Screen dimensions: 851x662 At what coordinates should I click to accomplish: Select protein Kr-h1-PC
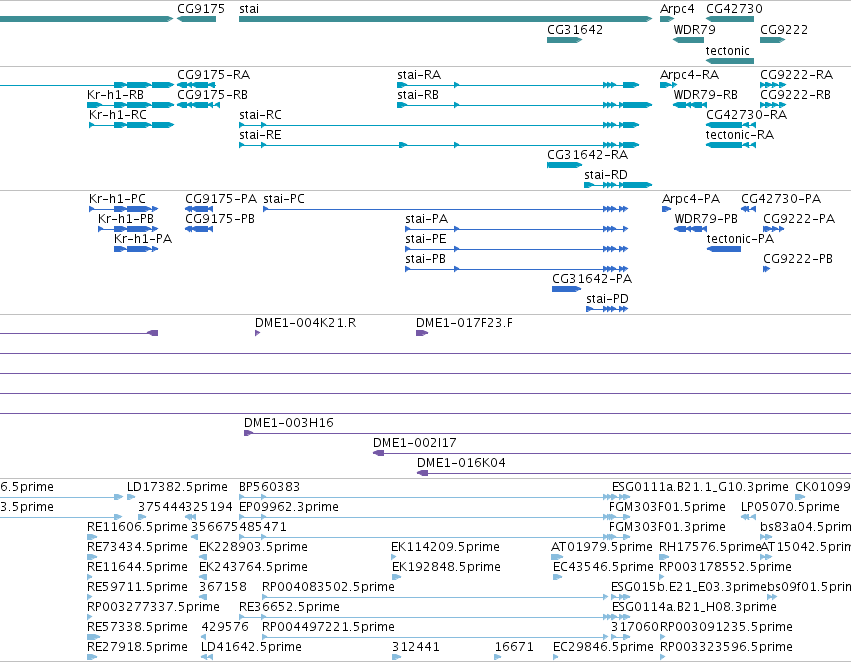[x=123, y=209]
